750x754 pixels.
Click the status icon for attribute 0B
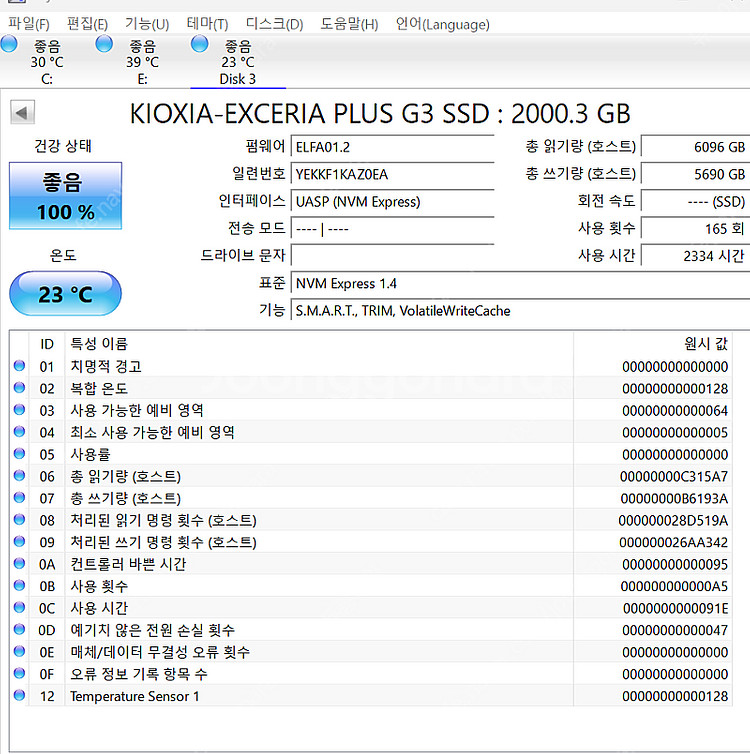click(19, 585)
